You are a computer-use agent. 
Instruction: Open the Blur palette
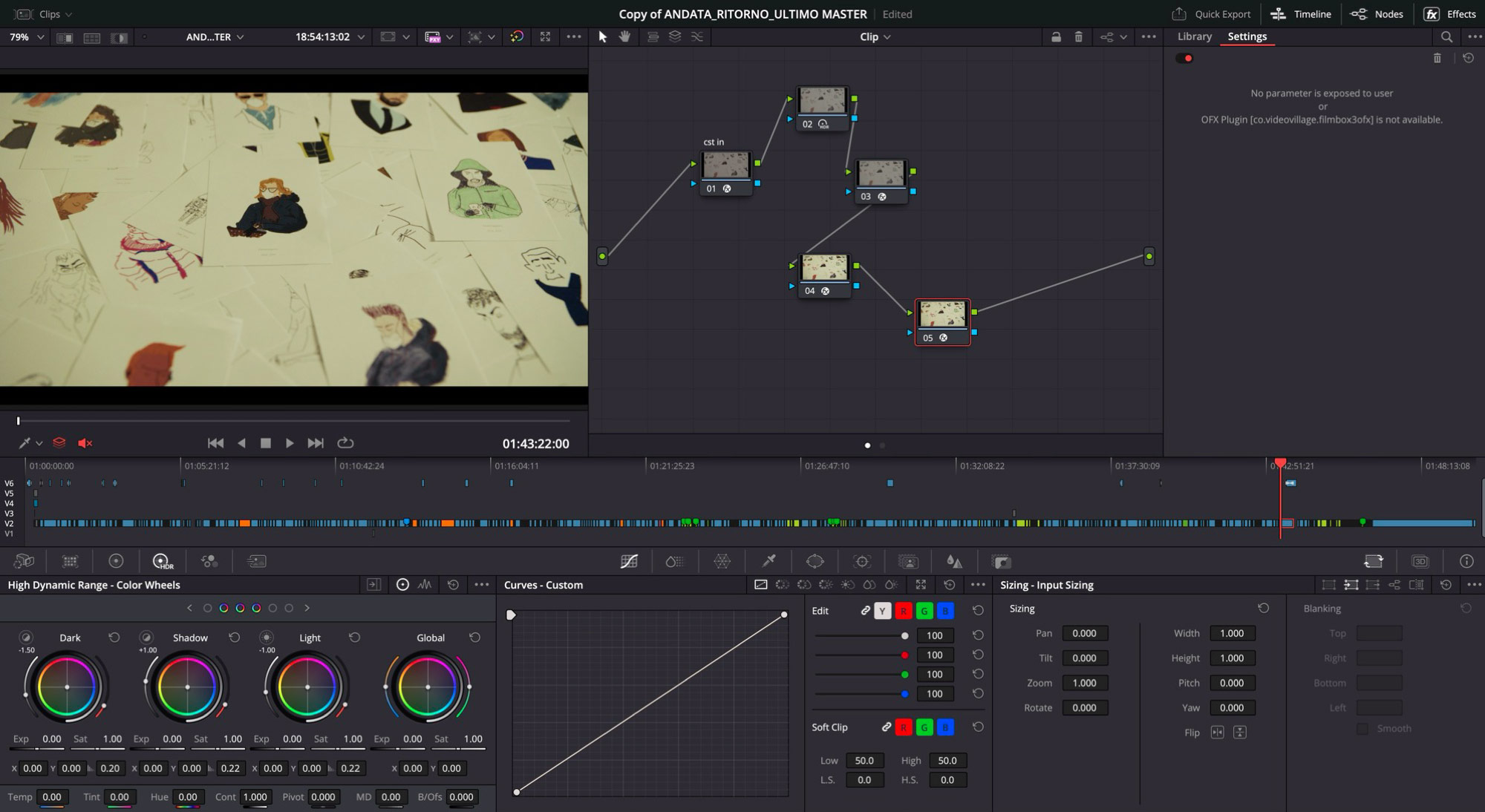click(x=954, y=561)
